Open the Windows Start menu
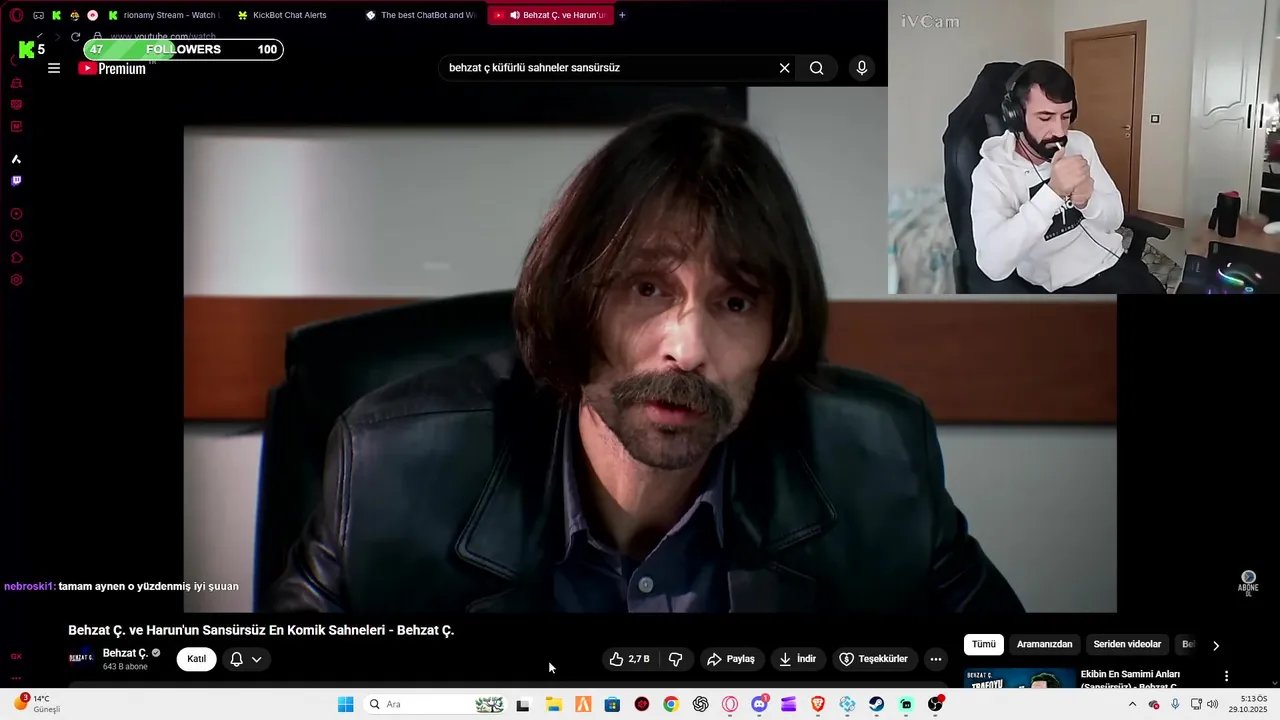The image size is (1280, 720). tap(346, 704)
